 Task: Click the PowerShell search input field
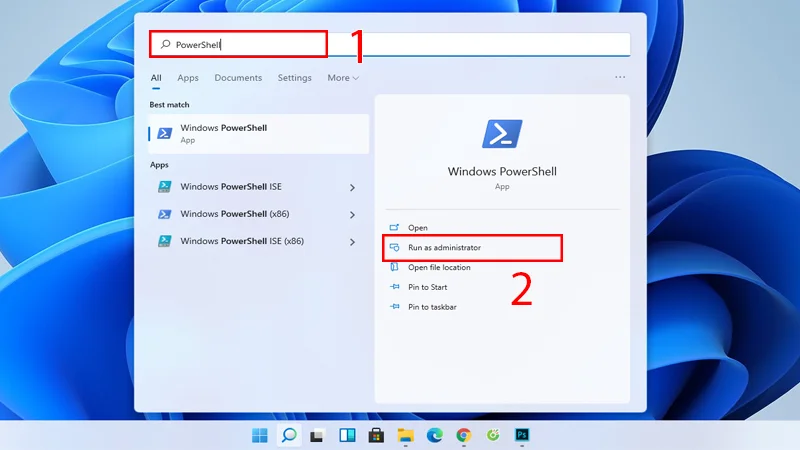[x=390, y=44]
